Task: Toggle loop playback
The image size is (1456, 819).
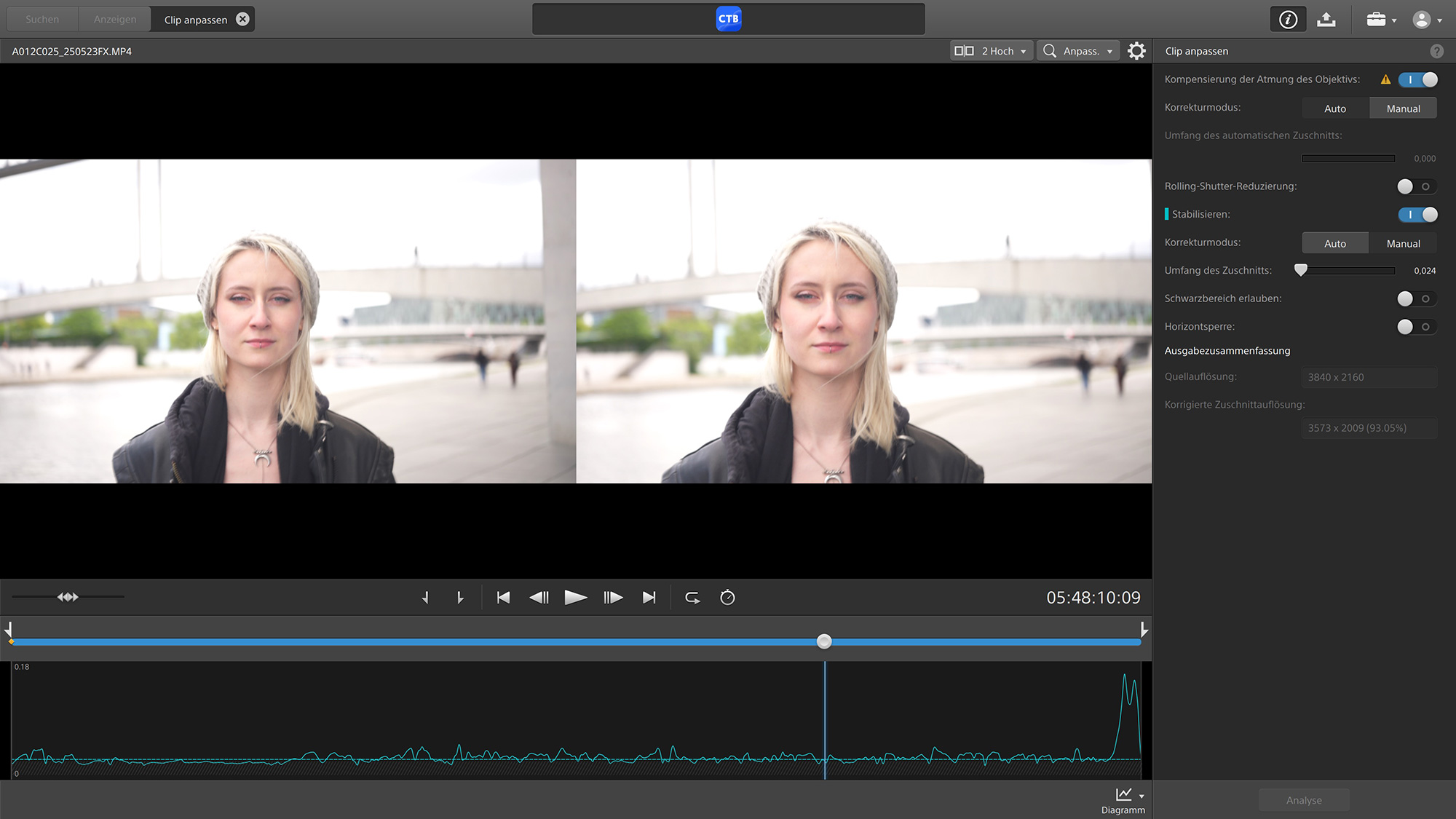Action: click(692, 598)
